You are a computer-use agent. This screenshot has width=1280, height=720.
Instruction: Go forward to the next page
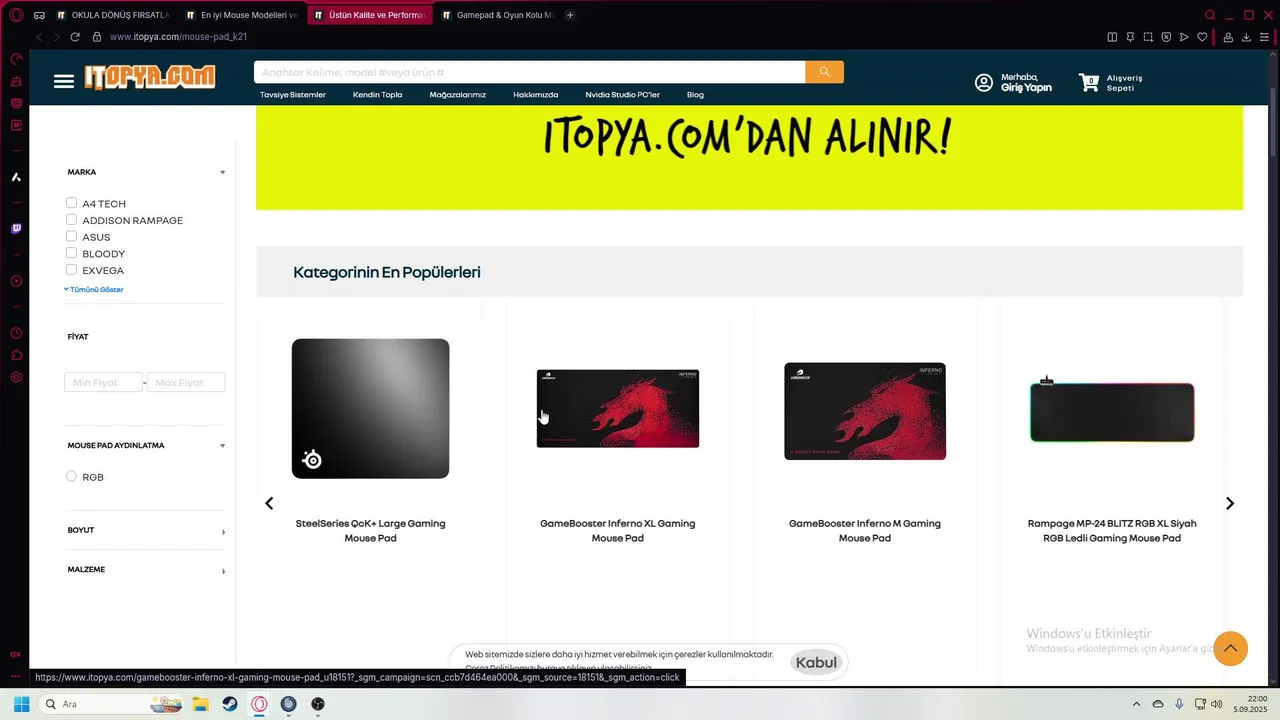click(56, 37)
